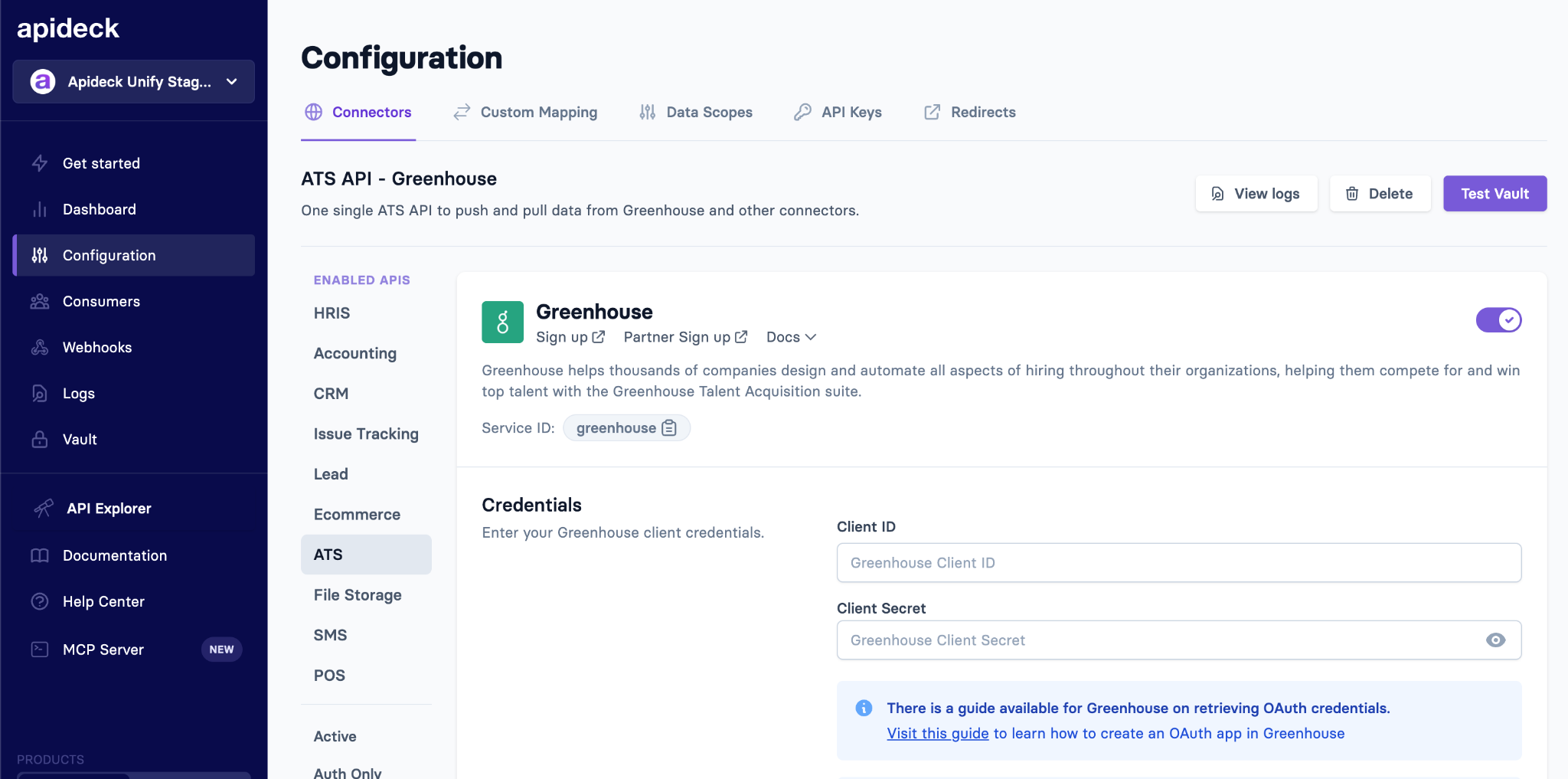Click the Consumers people icon
Viewport: 1568px width, 779px height.
tap(40, 301)
